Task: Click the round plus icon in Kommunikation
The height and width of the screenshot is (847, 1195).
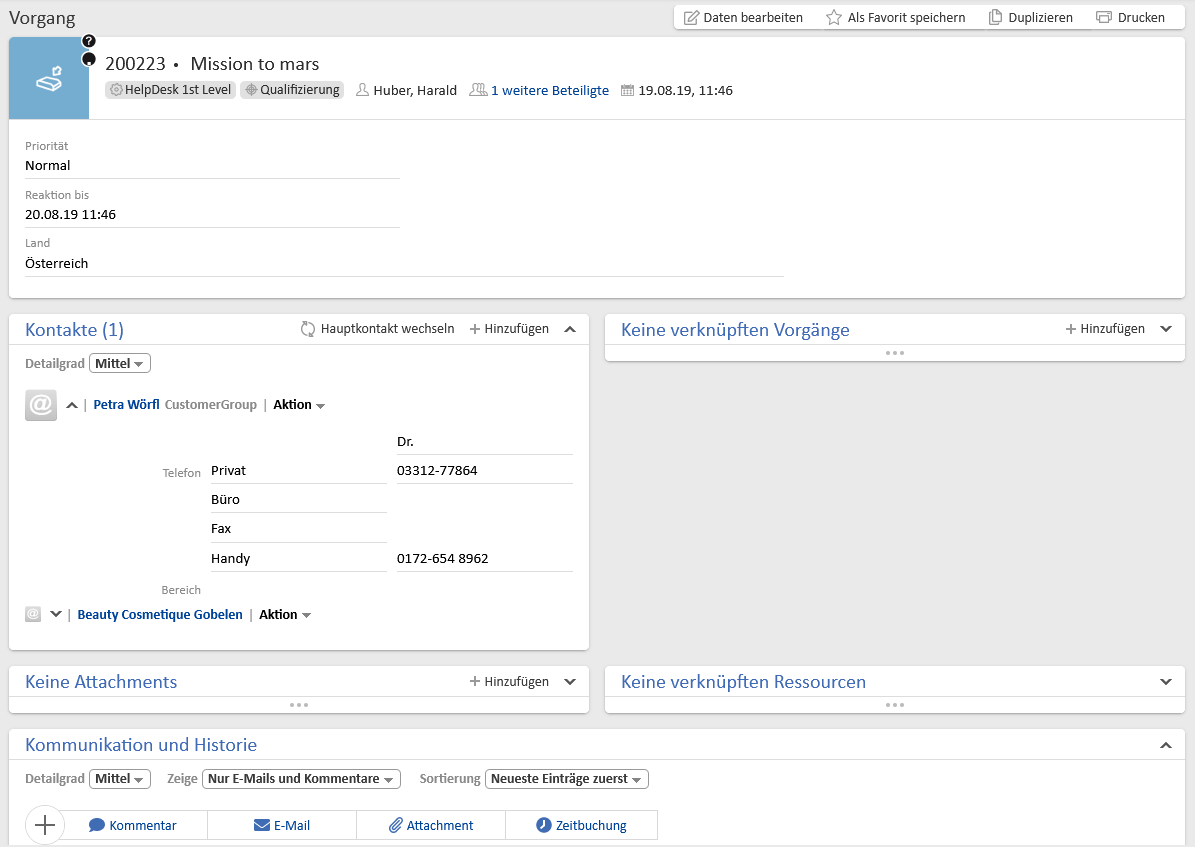Action: click(45, 825)
